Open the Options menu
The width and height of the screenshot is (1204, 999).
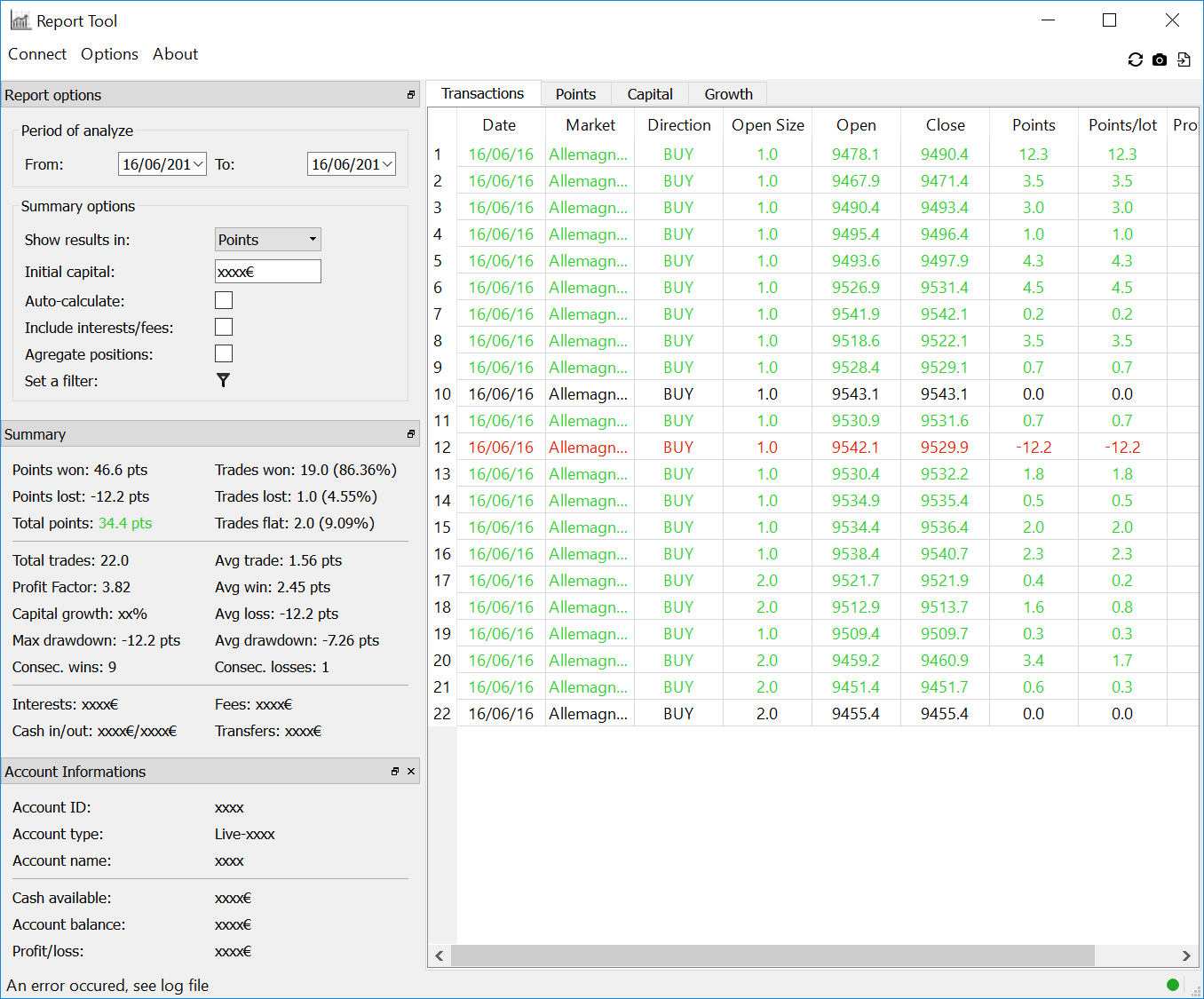(109, 54)
